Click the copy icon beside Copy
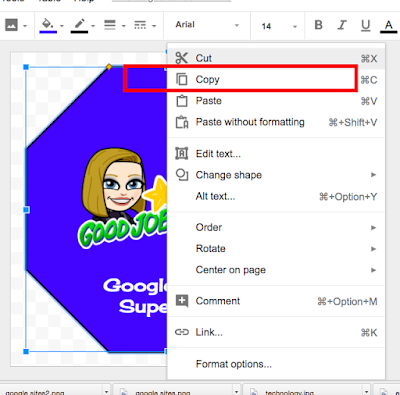 pyautogui.click(x=182, y=79)
